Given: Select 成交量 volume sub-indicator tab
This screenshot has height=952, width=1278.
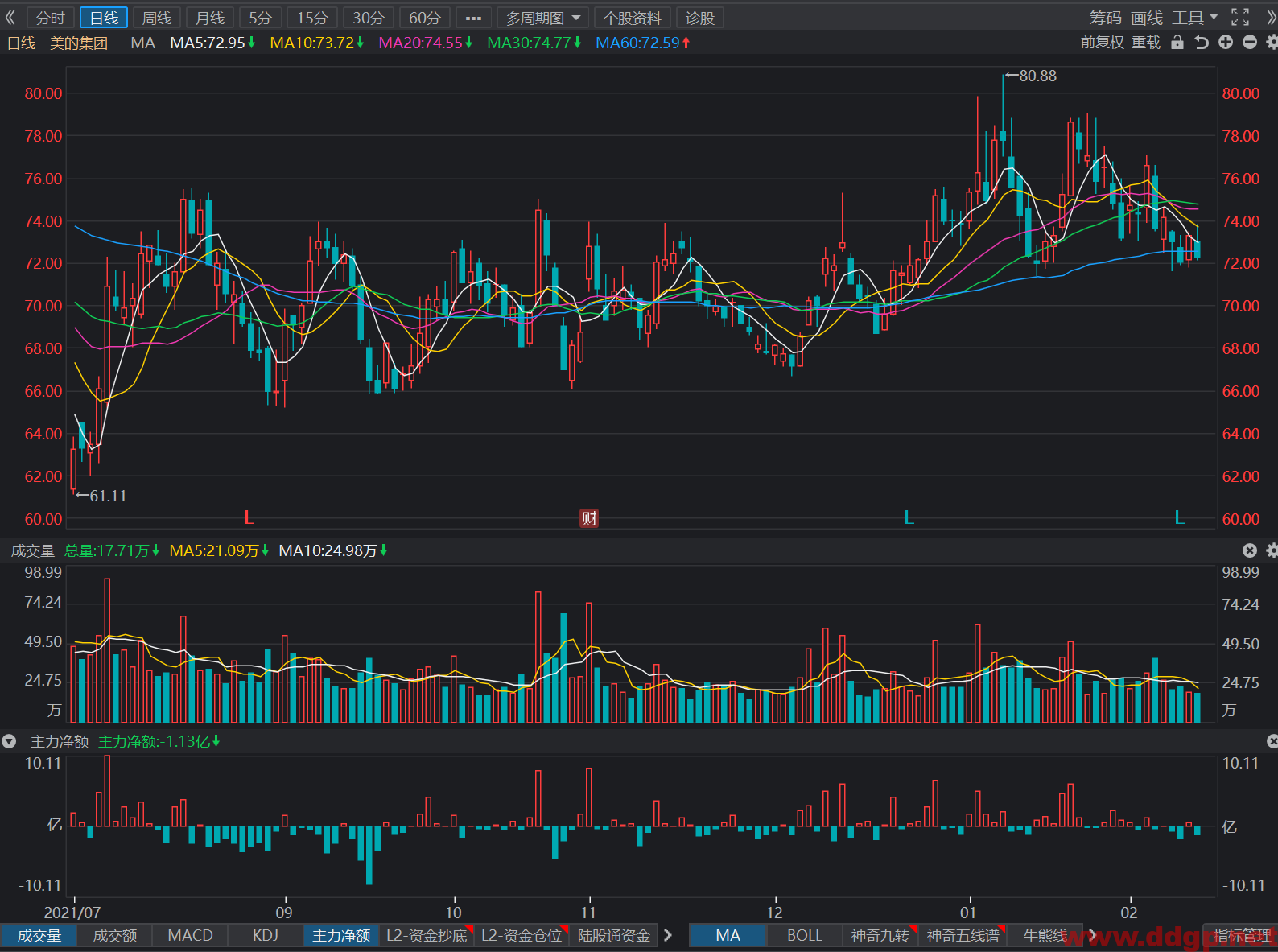Looking at the screenshot, I should 39,935.
